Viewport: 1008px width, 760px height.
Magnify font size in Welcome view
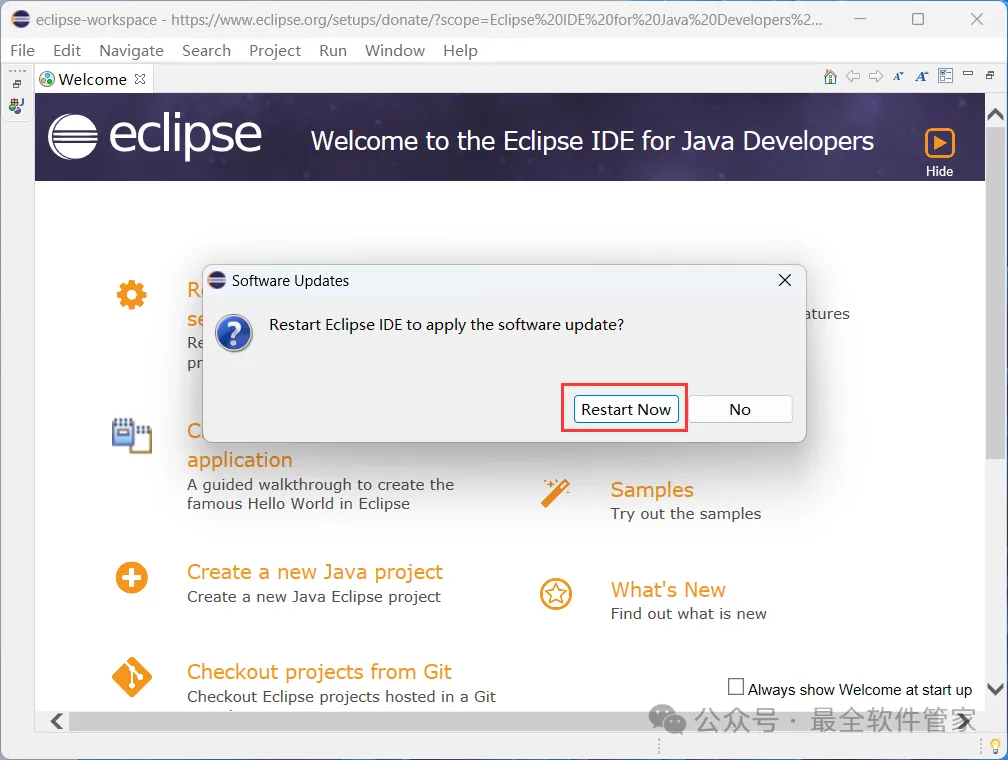click(922, 77)
